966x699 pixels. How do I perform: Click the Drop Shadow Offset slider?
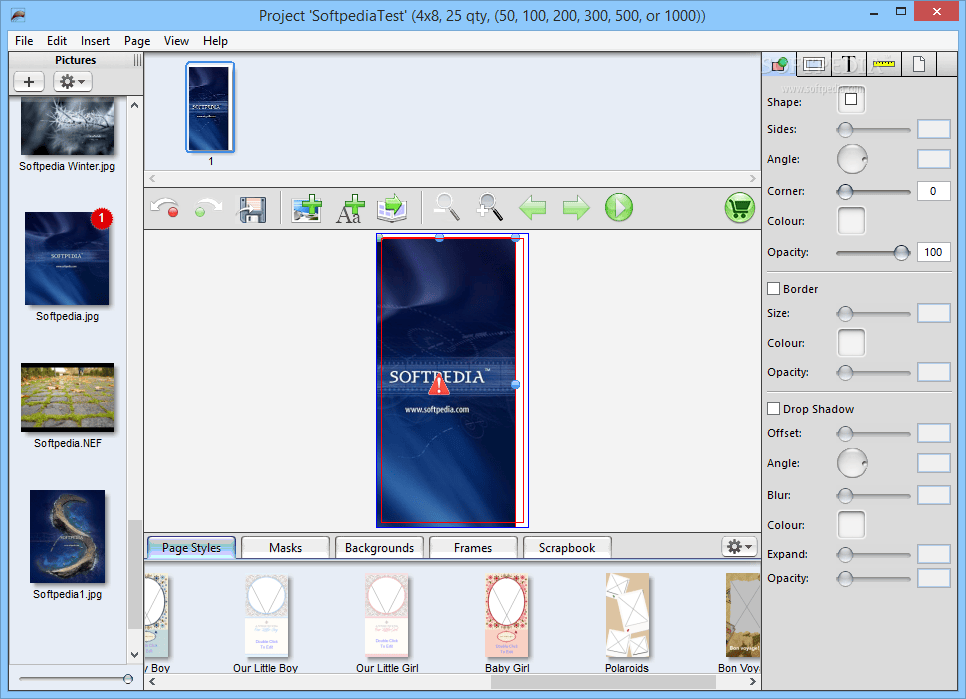(x=873, y=434)
